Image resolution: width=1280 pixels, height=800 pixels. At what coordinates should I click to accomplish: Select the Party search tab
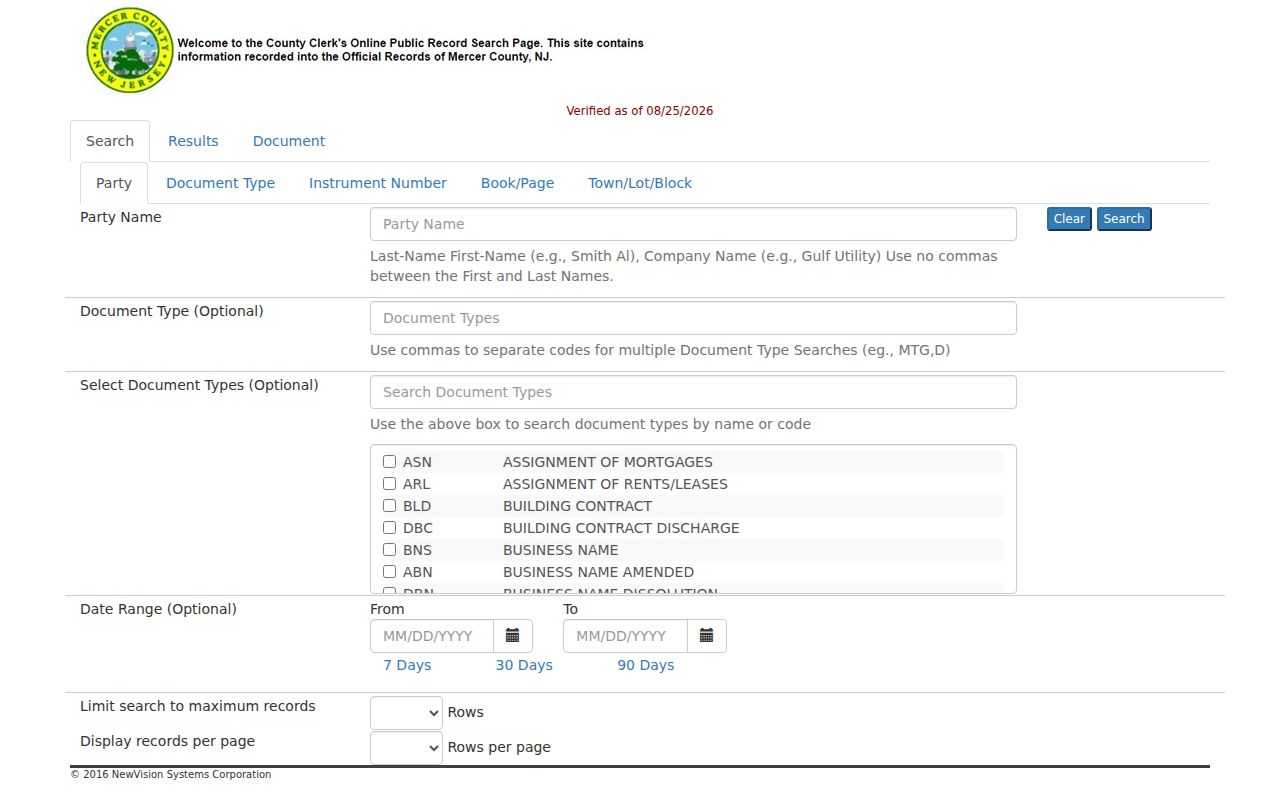pyautogui.click(x=114, y=183)
